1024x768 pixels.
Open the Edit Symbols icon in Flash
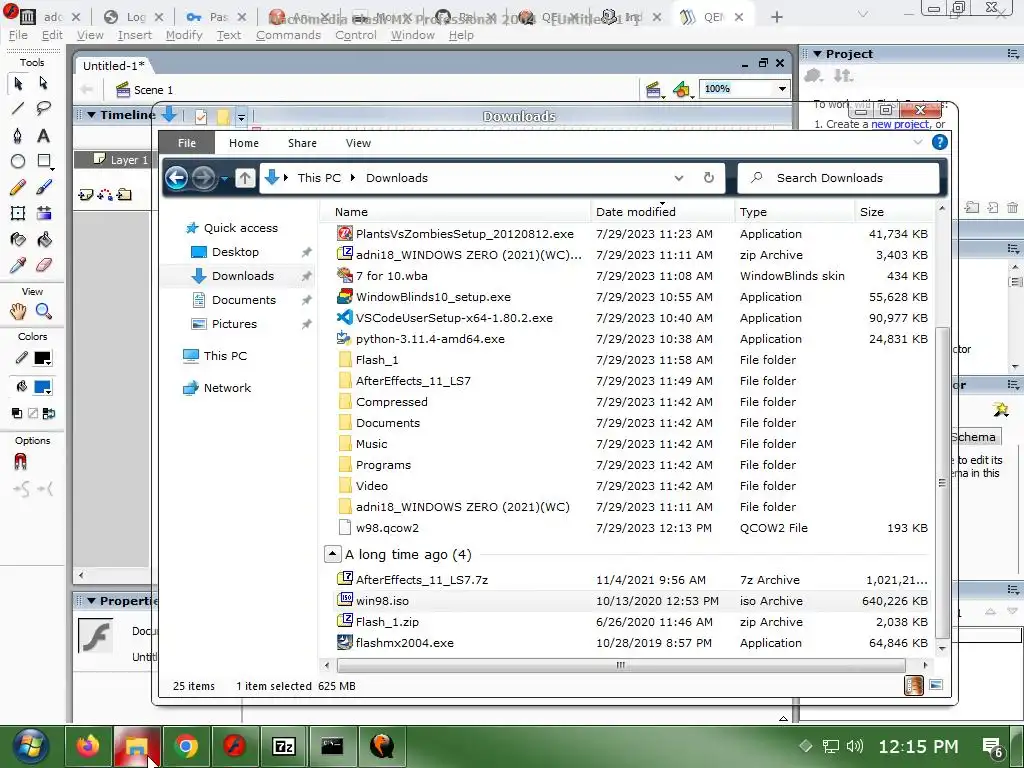click(x=682, y=89)
